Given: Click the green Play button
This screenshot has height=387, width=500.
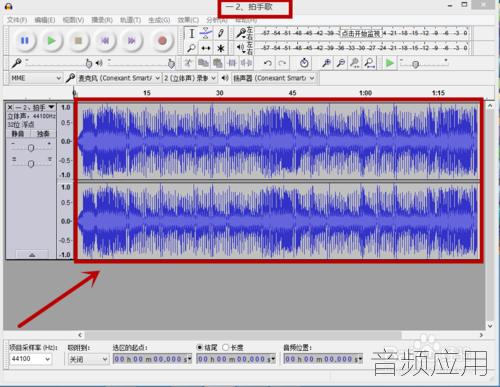Looking at the screenshot, I should tap(51, 41).
